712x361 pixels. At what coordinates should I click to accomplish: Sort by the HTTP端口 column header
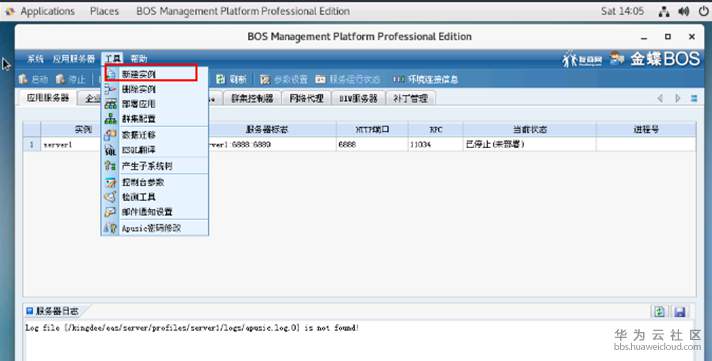(372, 129)
